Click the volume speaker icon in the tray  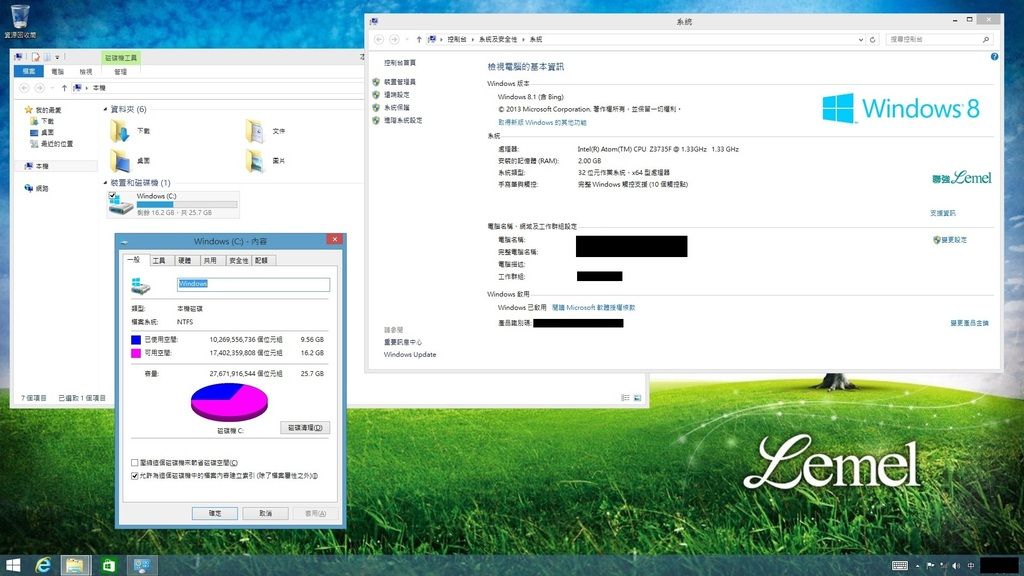(x=956, y=566)
